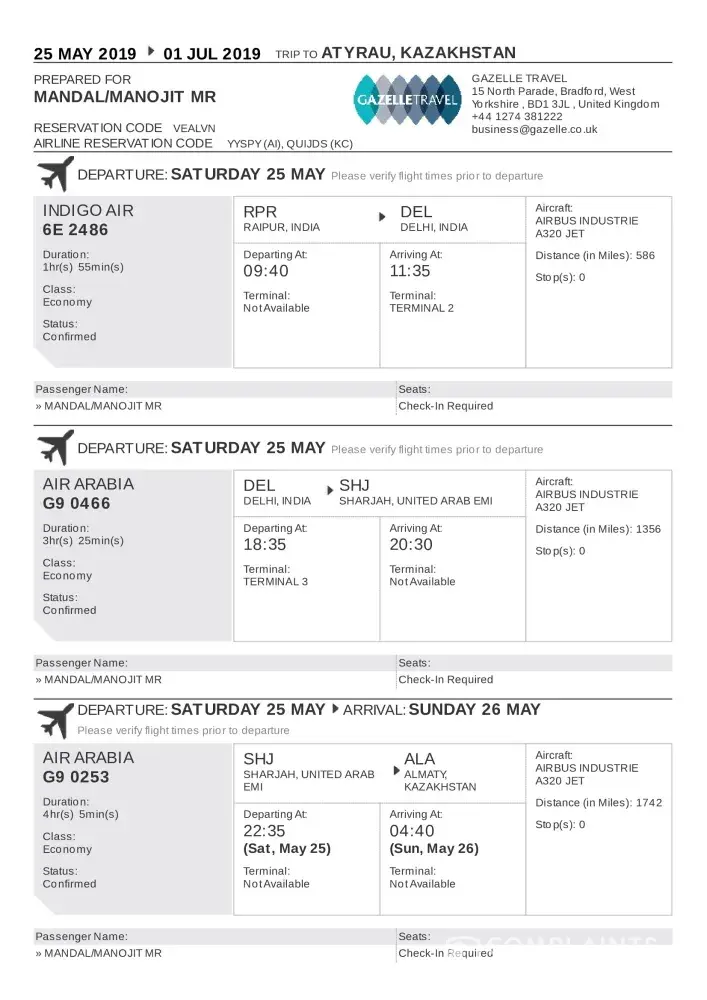Click the flight number G9 0466

click(76, 503)
